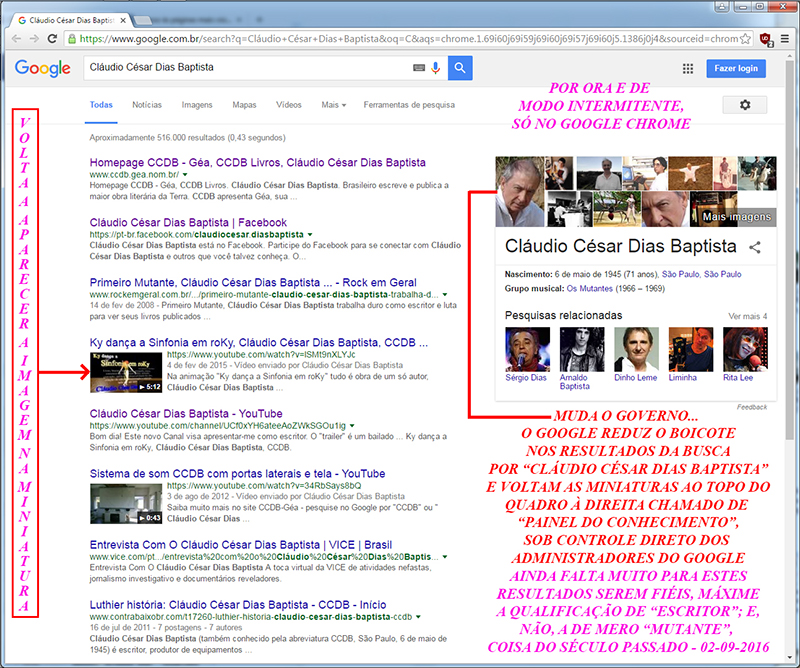This screenshot has height=668, width=800.
Task: Activate voice search microphone icon
Action: [x=435, y=68]
